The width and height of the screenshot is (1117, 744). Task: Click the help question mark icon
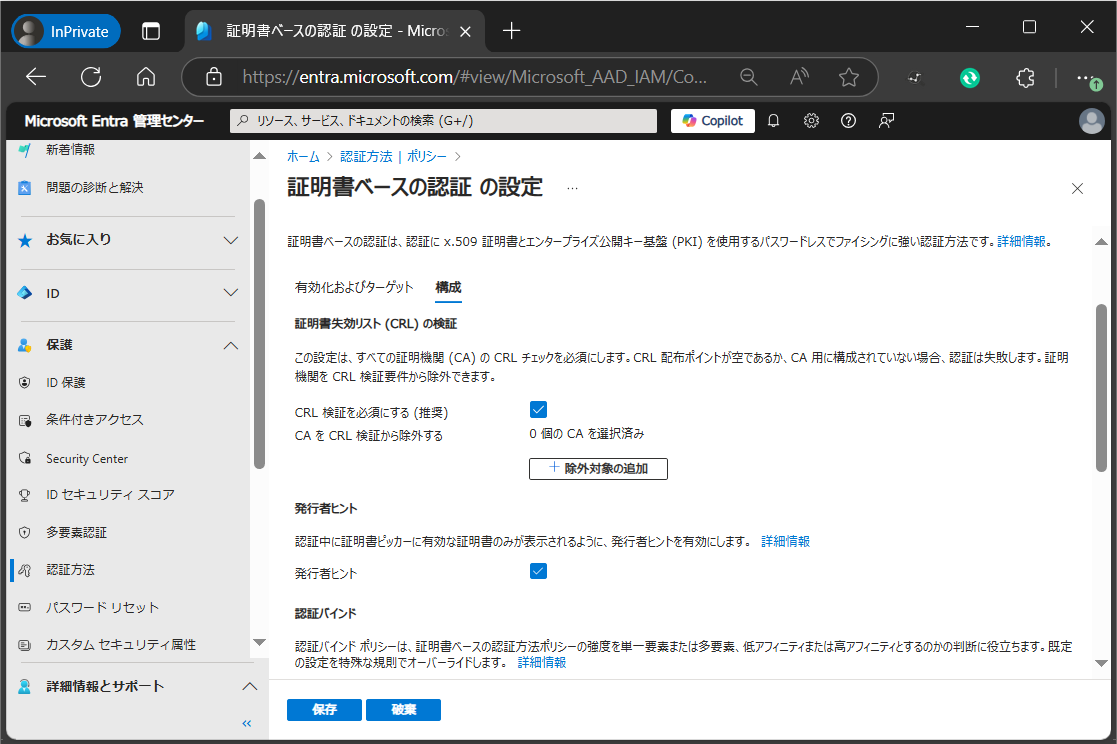click(x=848, y=121)
